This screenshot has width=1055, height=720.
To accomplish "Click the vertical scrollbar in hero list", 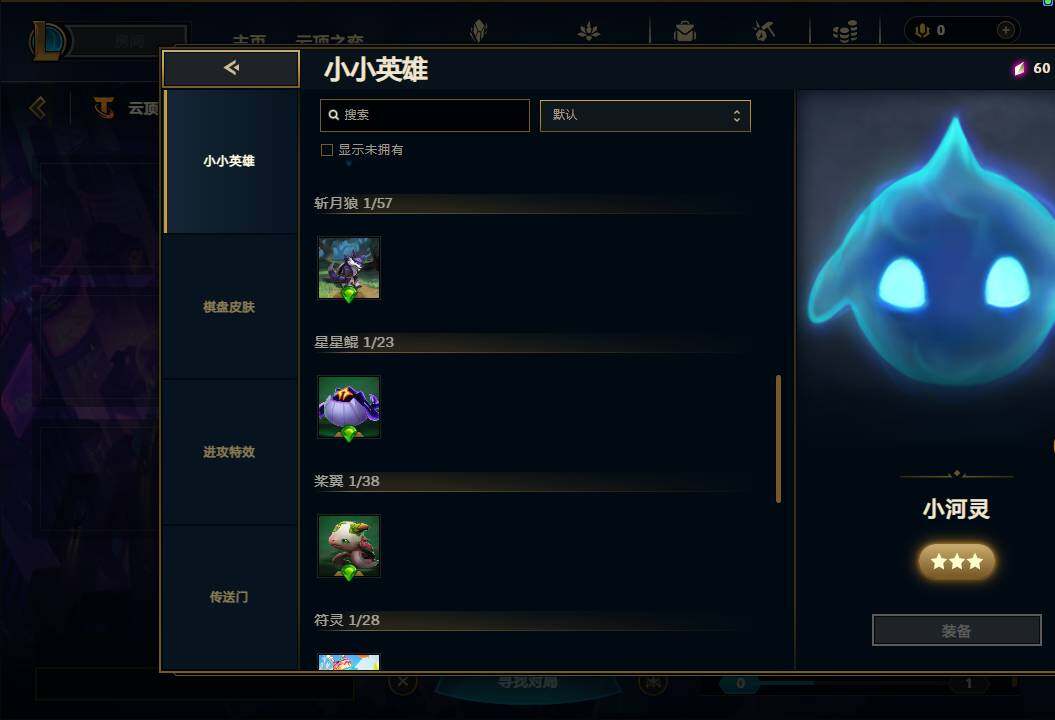I will [778, 439].
